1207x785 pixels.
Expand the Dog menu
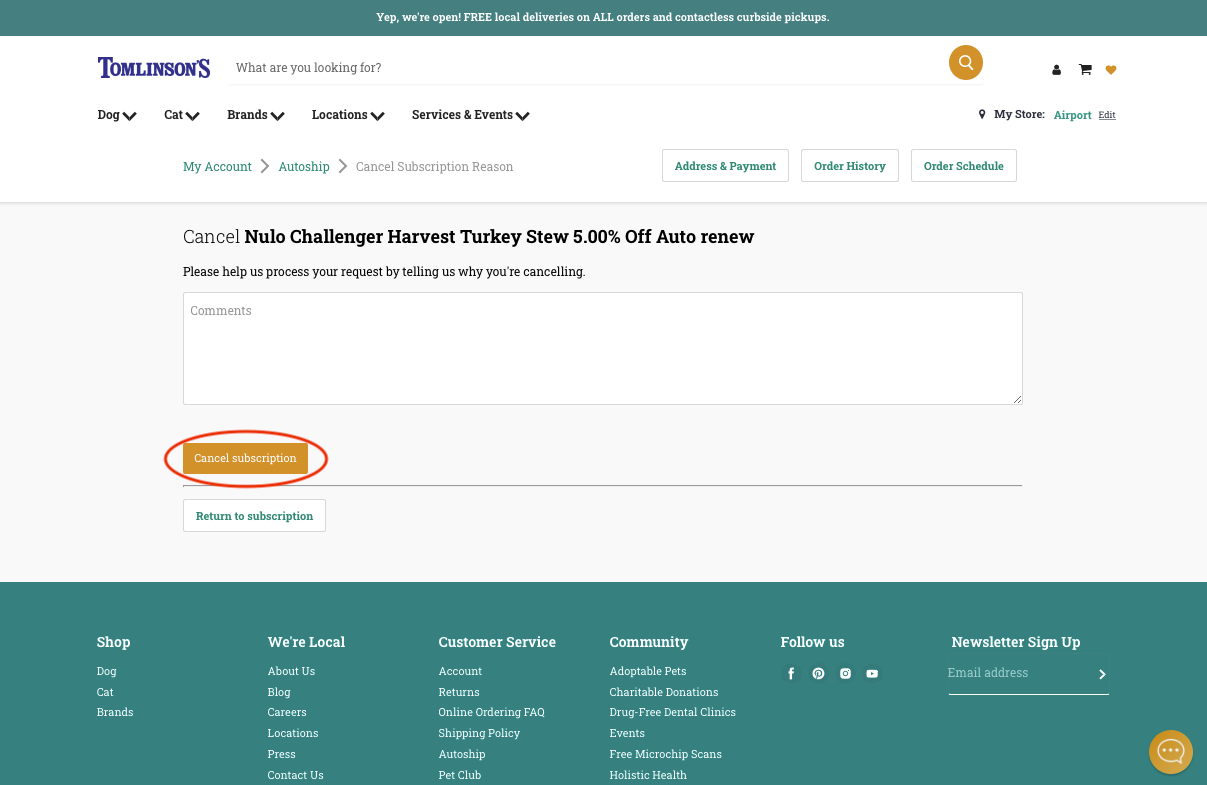pos(117,115)
